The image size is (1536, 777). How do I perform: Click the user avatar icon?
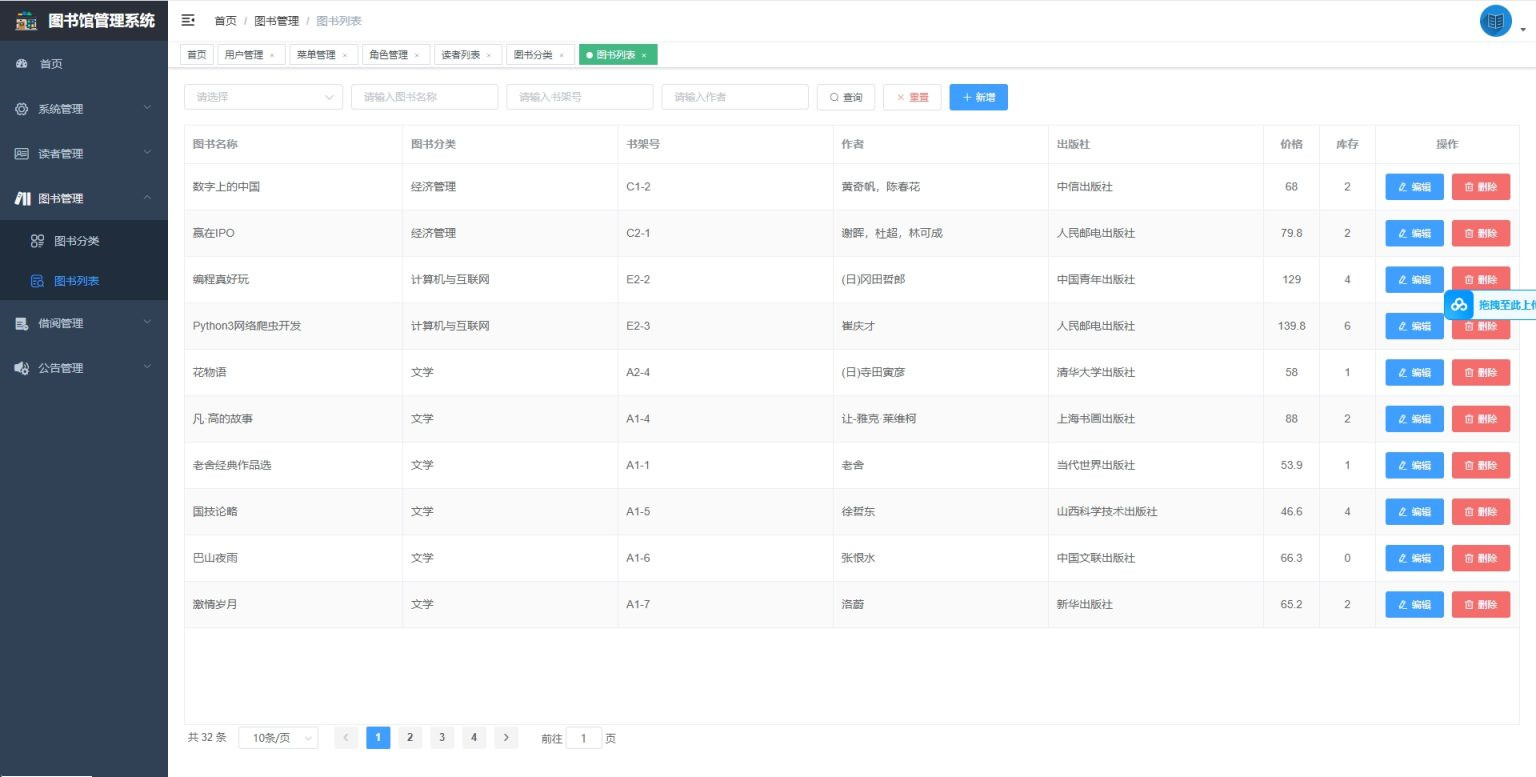click(1495, 21)
